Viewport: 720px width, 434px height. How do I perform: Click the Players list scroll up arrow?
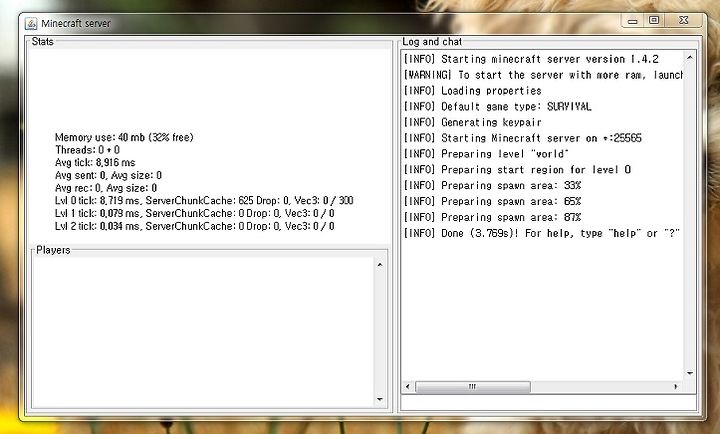tap(380, 265)
